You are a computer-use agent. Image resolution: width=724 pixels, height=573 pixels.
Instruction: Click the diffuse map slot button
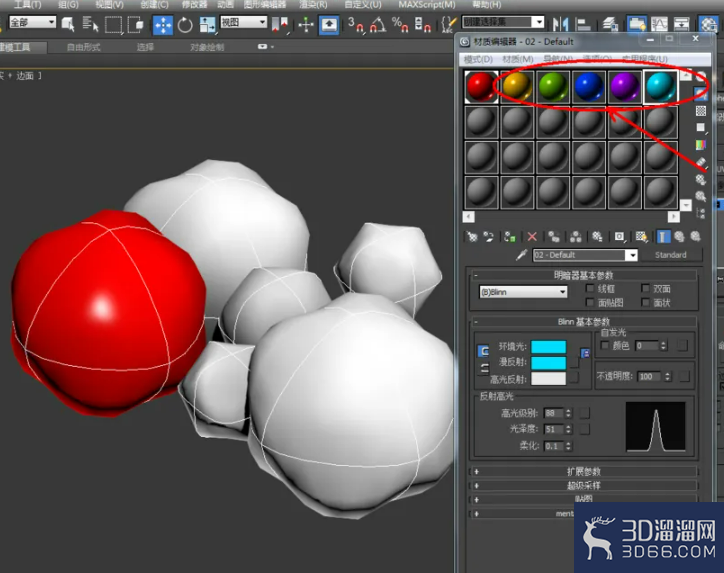(574, 363)
